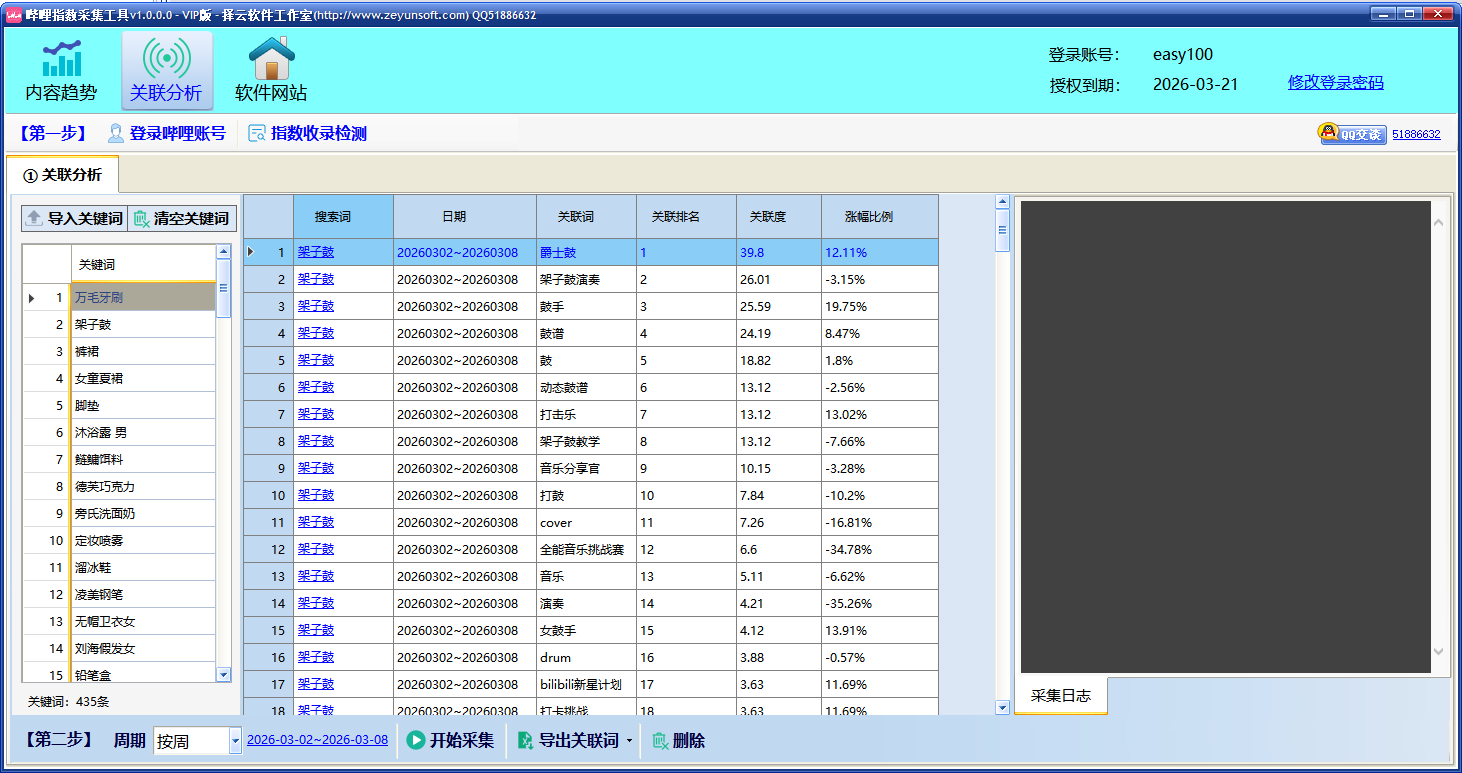
Task: Open date range 2026-03-02~2026-03-08 link
Action: pos(317,740)
